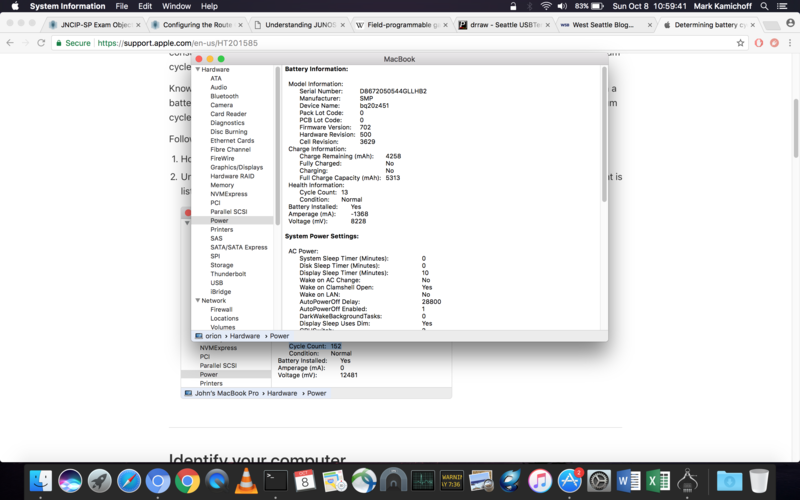Image resolution: width=800 pixels, height=500 pixels.
Task: Select Thunderbolt in the sidebar
Action: pos(228,273)
